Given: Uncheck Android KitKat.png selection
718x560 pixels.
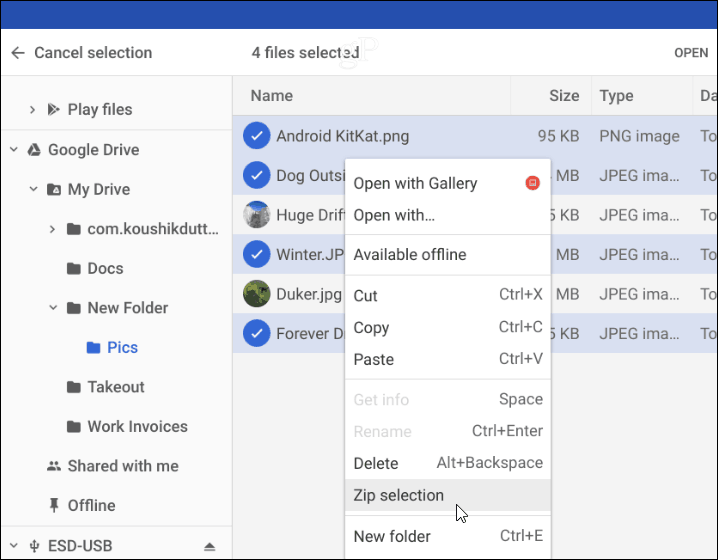Looking at the screenshot, I should pyautogui.click(x=256, y=136).
